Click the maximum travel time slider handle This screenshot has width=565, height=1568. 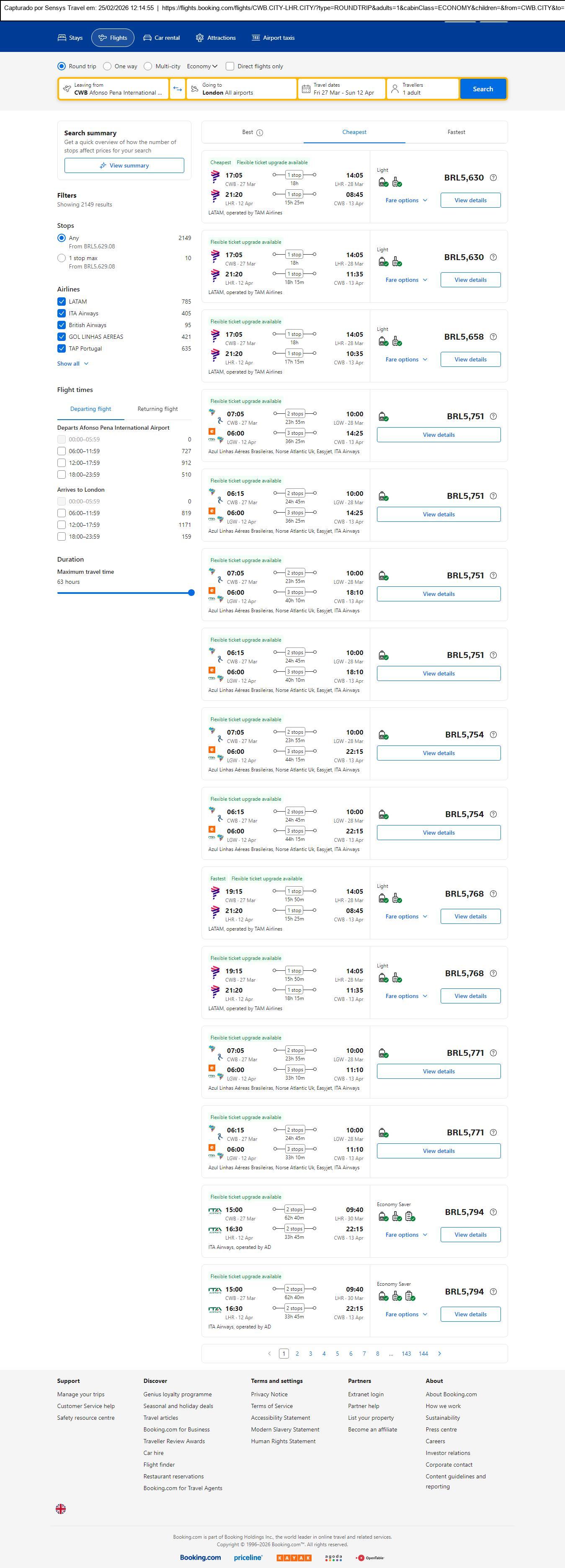[x=191, y=592]
